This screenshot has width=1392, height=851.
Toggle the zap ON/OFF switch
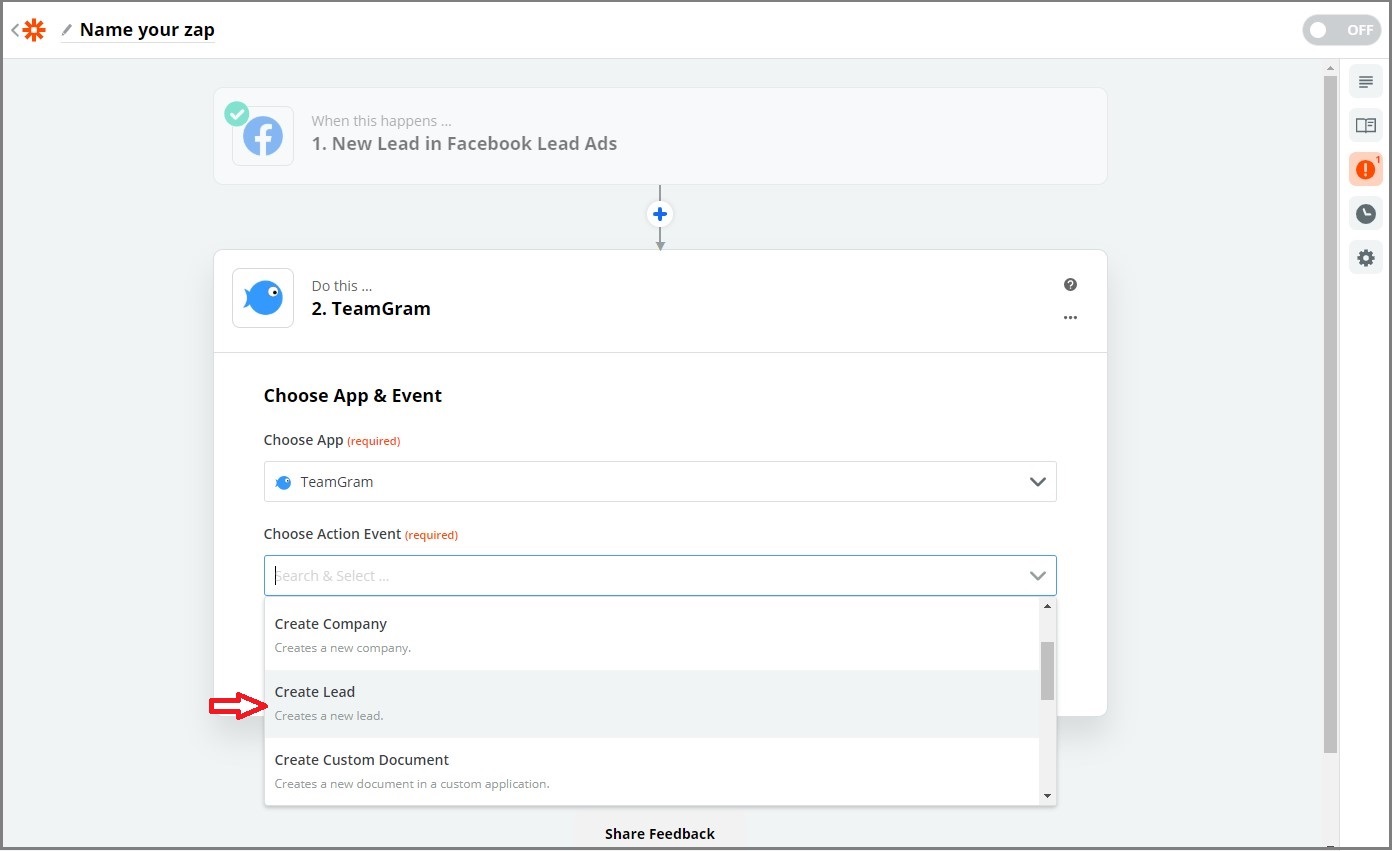point(1341,30)
